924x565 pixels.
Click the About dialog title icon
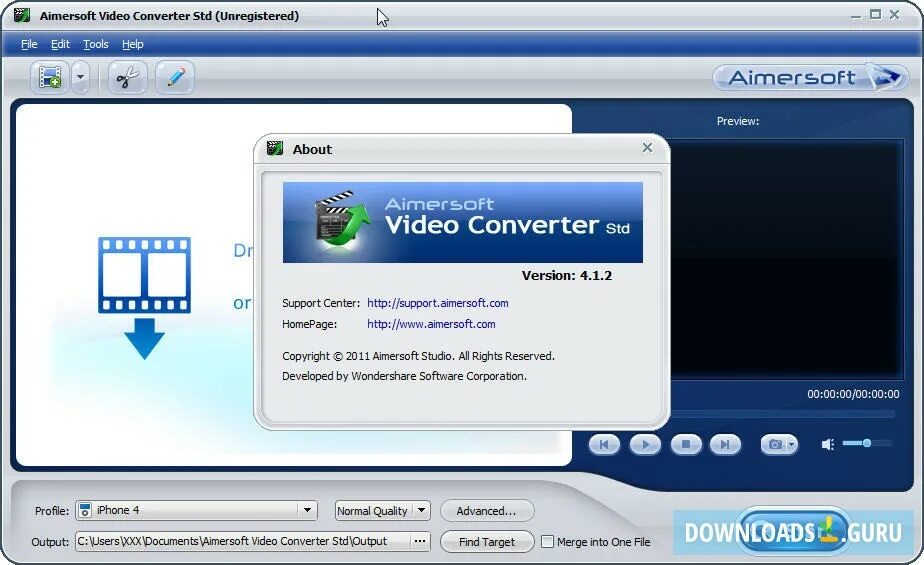[x=275, y=148]
